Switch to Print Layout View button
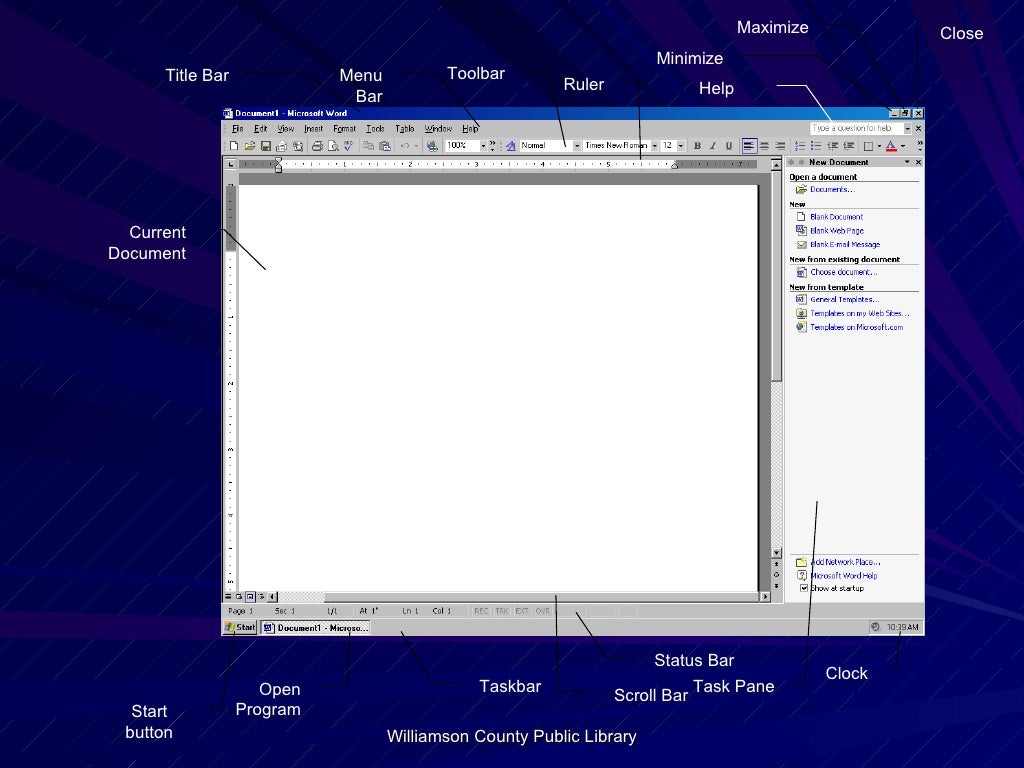This screenshot has width=1024, height=768. 250,596
